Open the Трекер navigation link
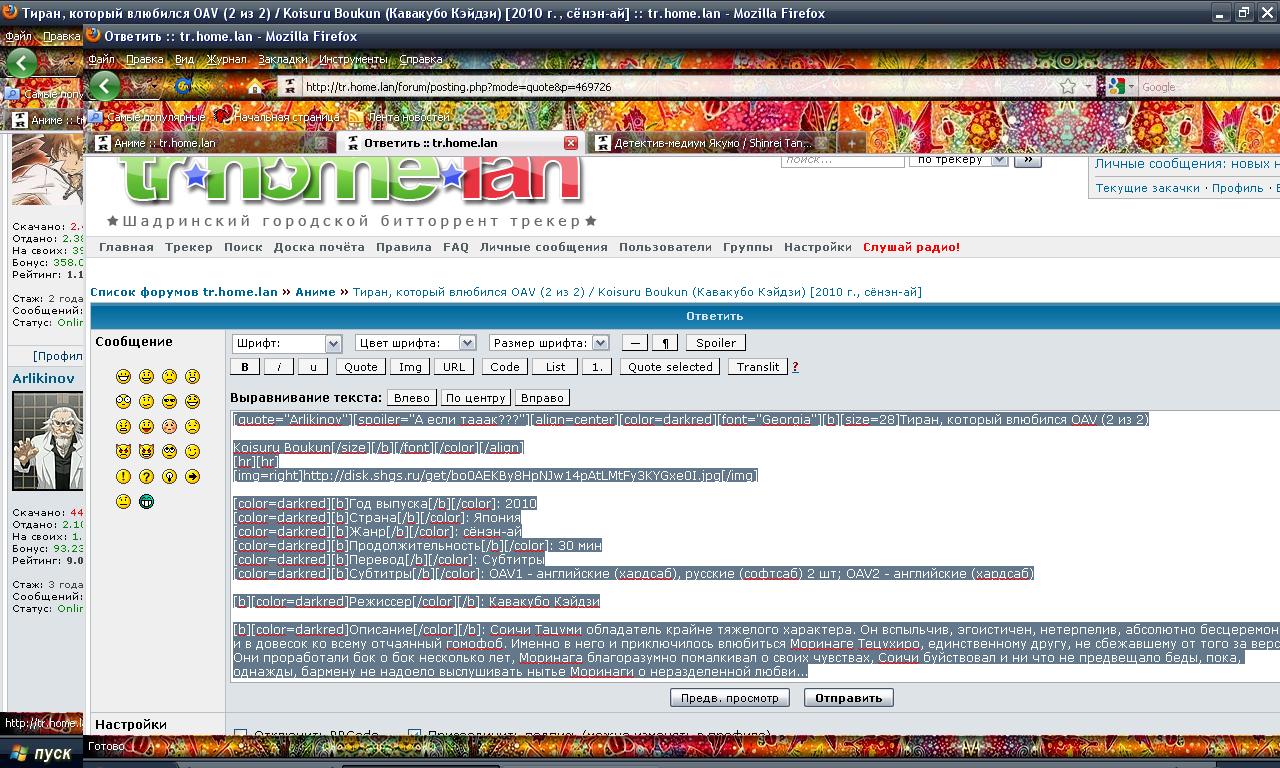The width and height of the screenshot is (1280, 768). click(189, 247)
